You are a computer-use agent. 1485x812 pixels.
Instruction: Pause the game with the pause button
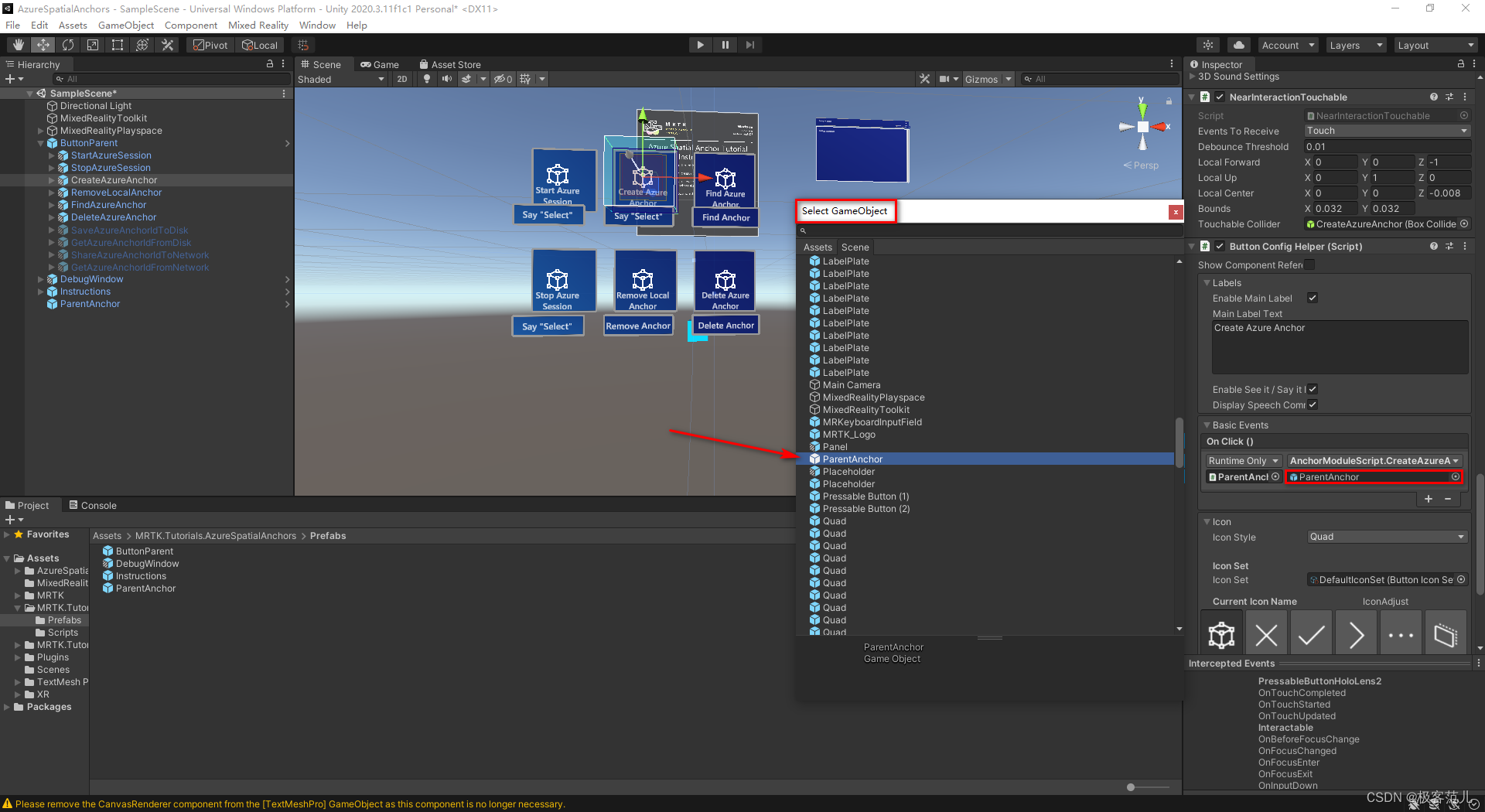(725, 45)
